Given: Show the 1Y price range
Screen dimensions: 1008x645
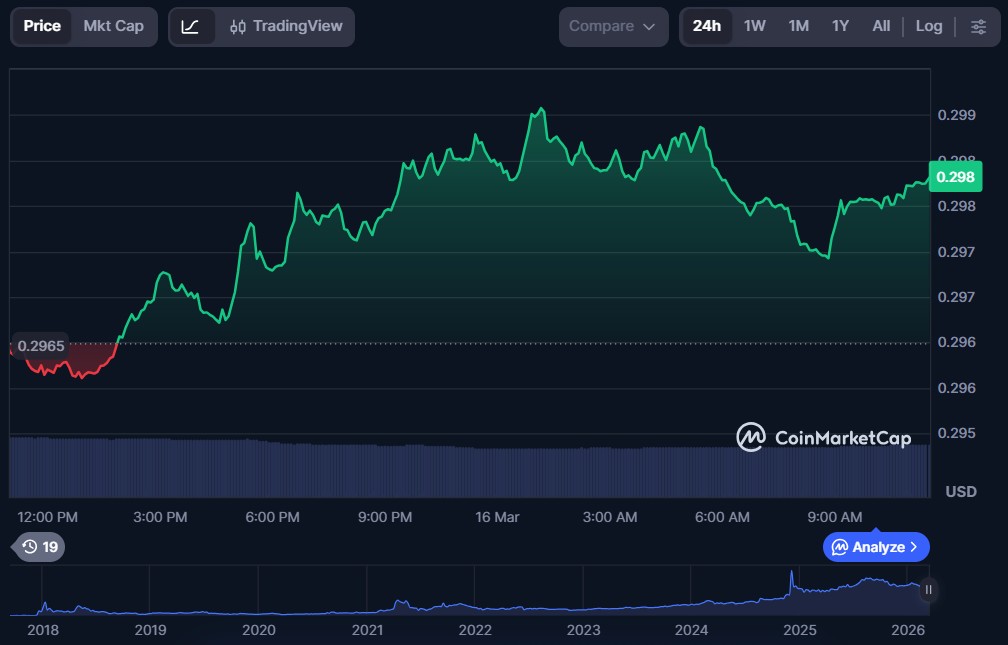Looking at the screenshot, I should coord(840,26).
